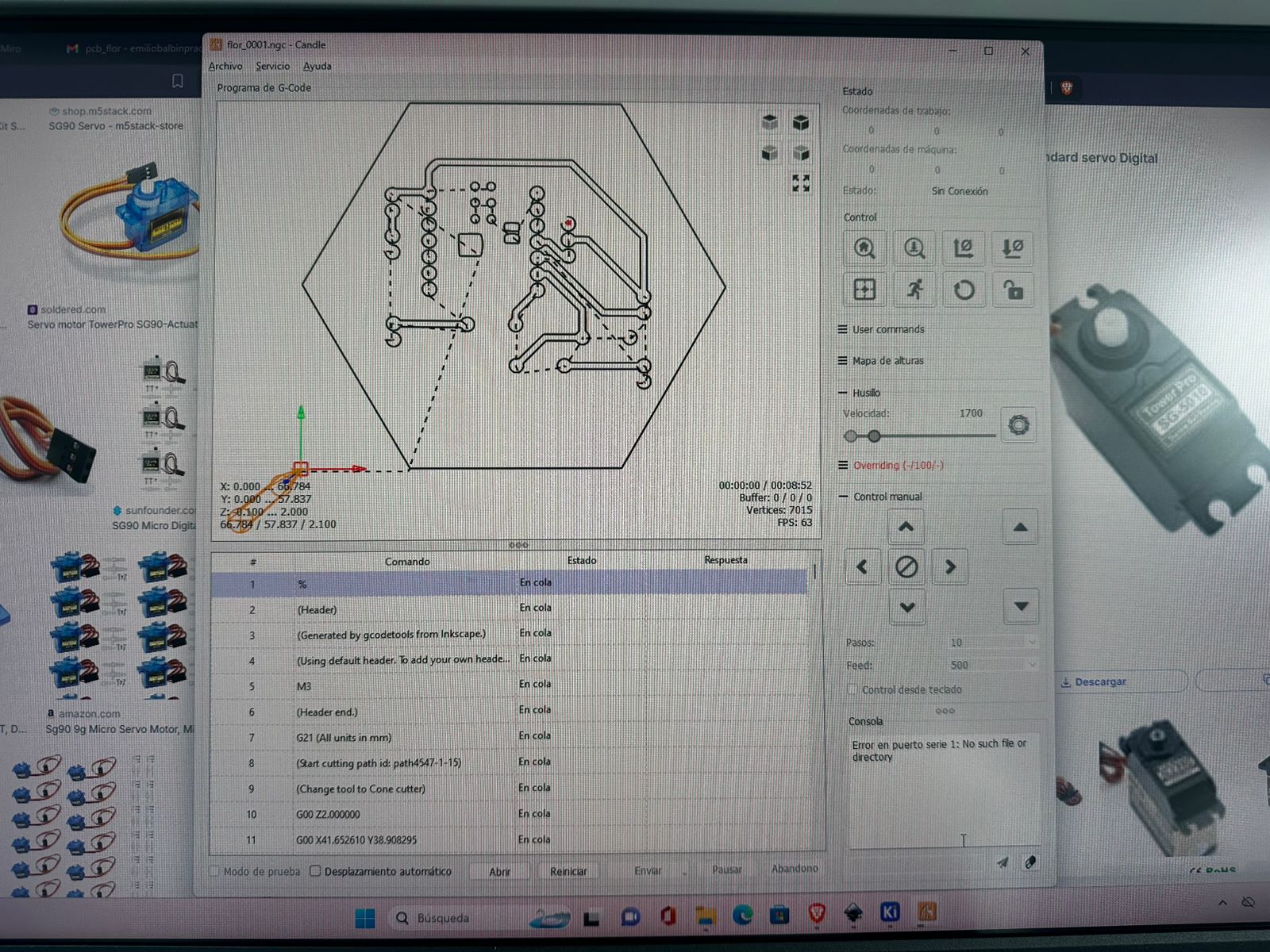Click the Safe position running-man button
Viewport: 1270px width, 952px height.
[x=914, y=290]
